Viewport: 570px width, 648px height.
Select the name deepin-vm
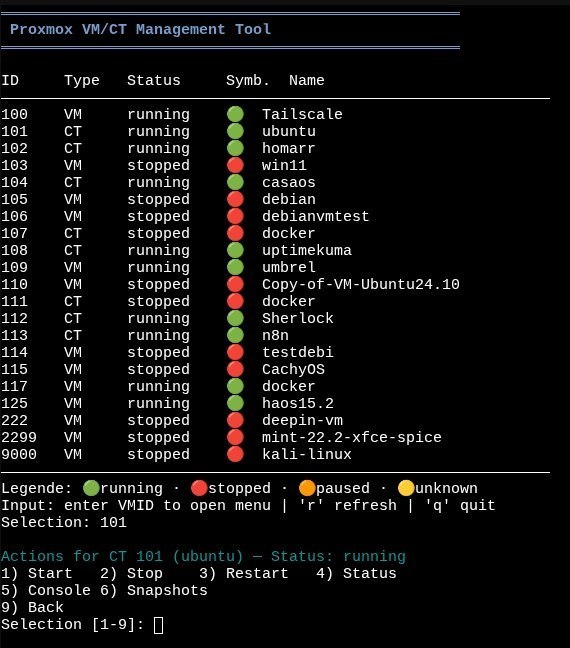point(302,420)
